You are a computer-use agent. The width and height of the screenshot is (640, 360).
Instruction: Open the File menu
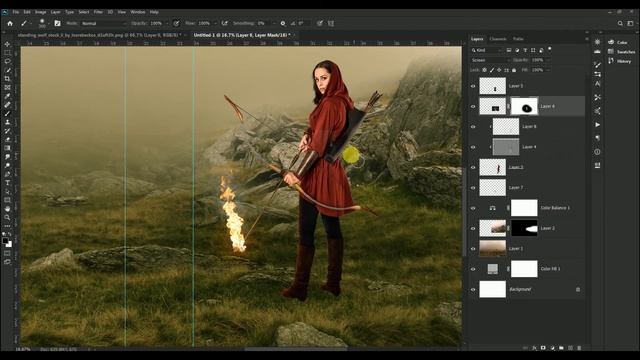pyautogui.click(x=16, y=12)
